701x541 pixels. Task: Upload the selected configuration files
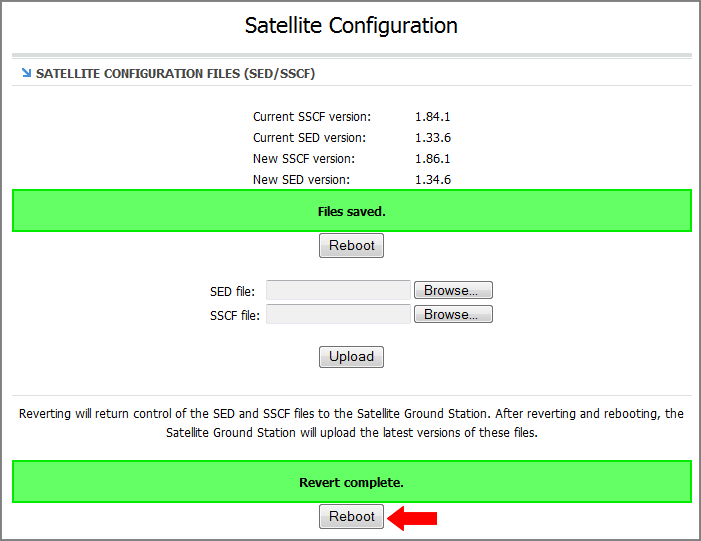click(351, 356)
